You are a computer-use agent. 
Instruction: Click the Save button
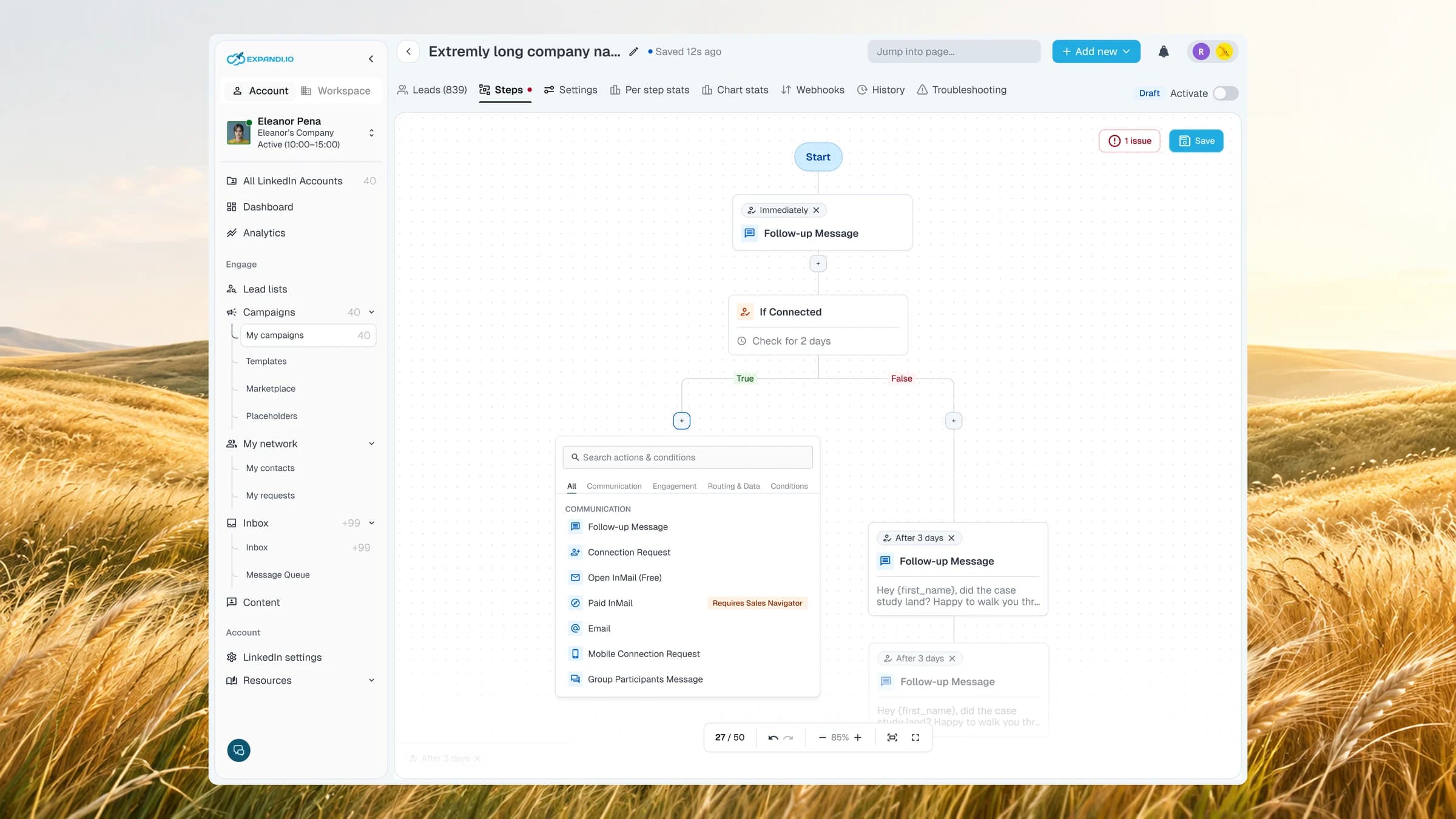pyautogui.click(x=1196, y=141)
